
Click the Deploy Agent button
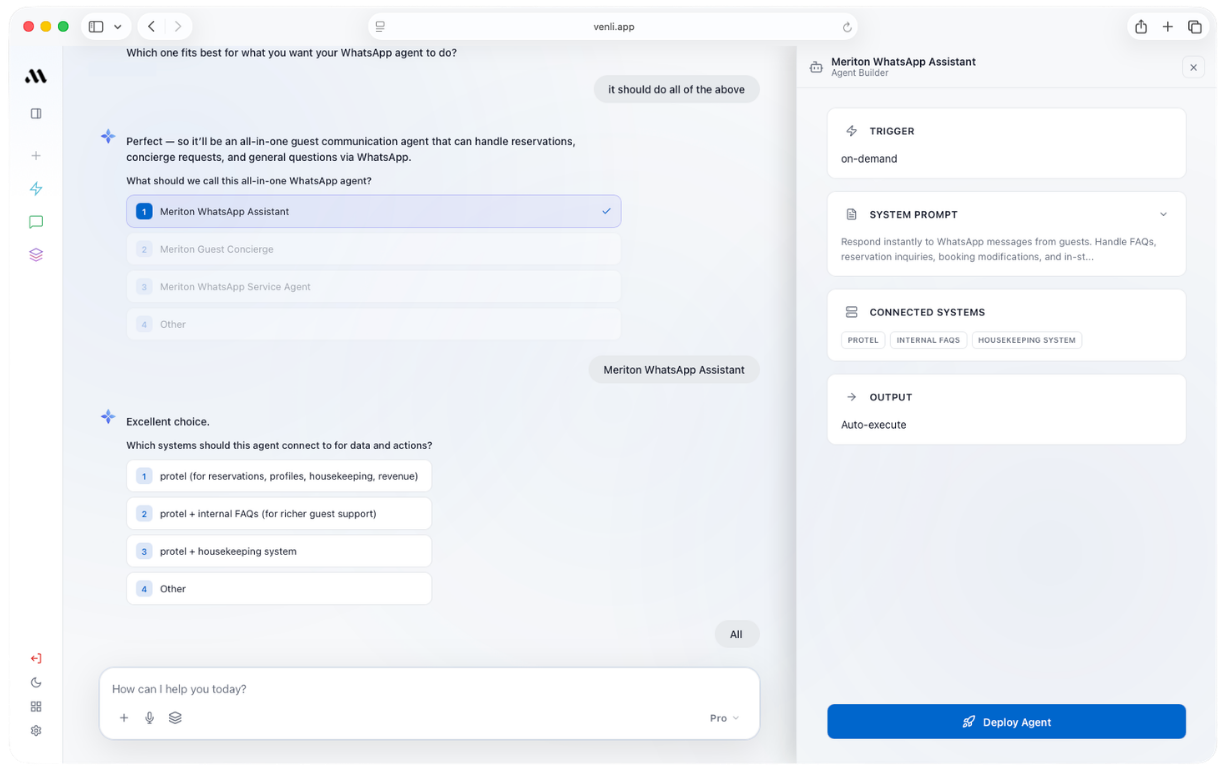1006,722
